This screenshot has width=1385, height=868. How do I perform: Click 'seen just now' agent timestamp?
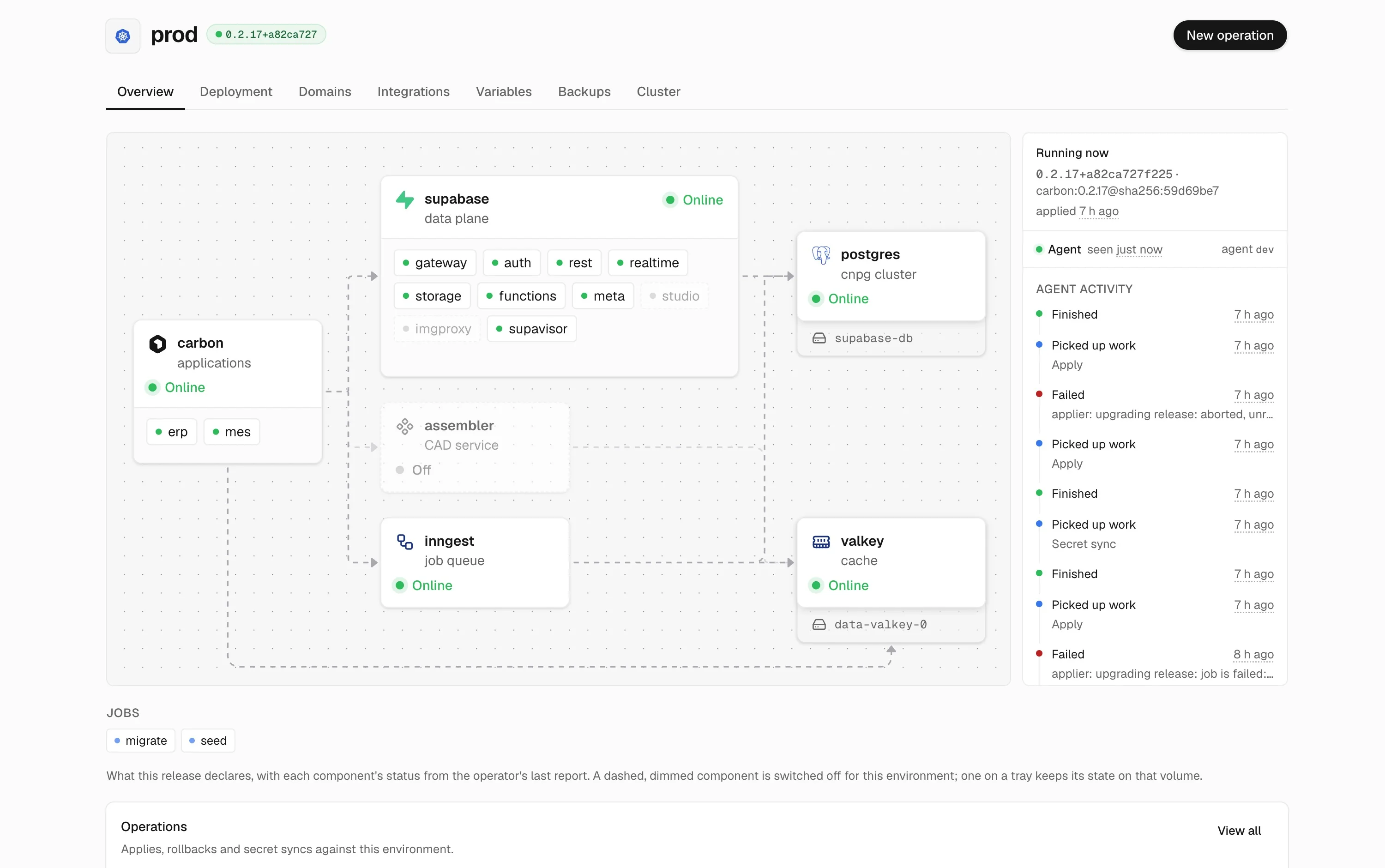click(x=1125, y=249)
